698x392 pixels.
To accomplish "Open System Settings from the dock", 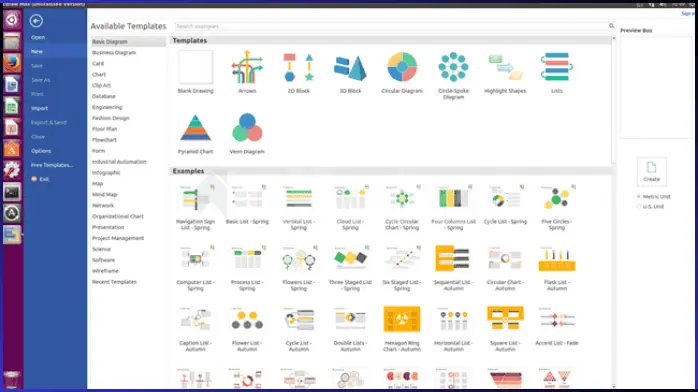I will 12,170.
